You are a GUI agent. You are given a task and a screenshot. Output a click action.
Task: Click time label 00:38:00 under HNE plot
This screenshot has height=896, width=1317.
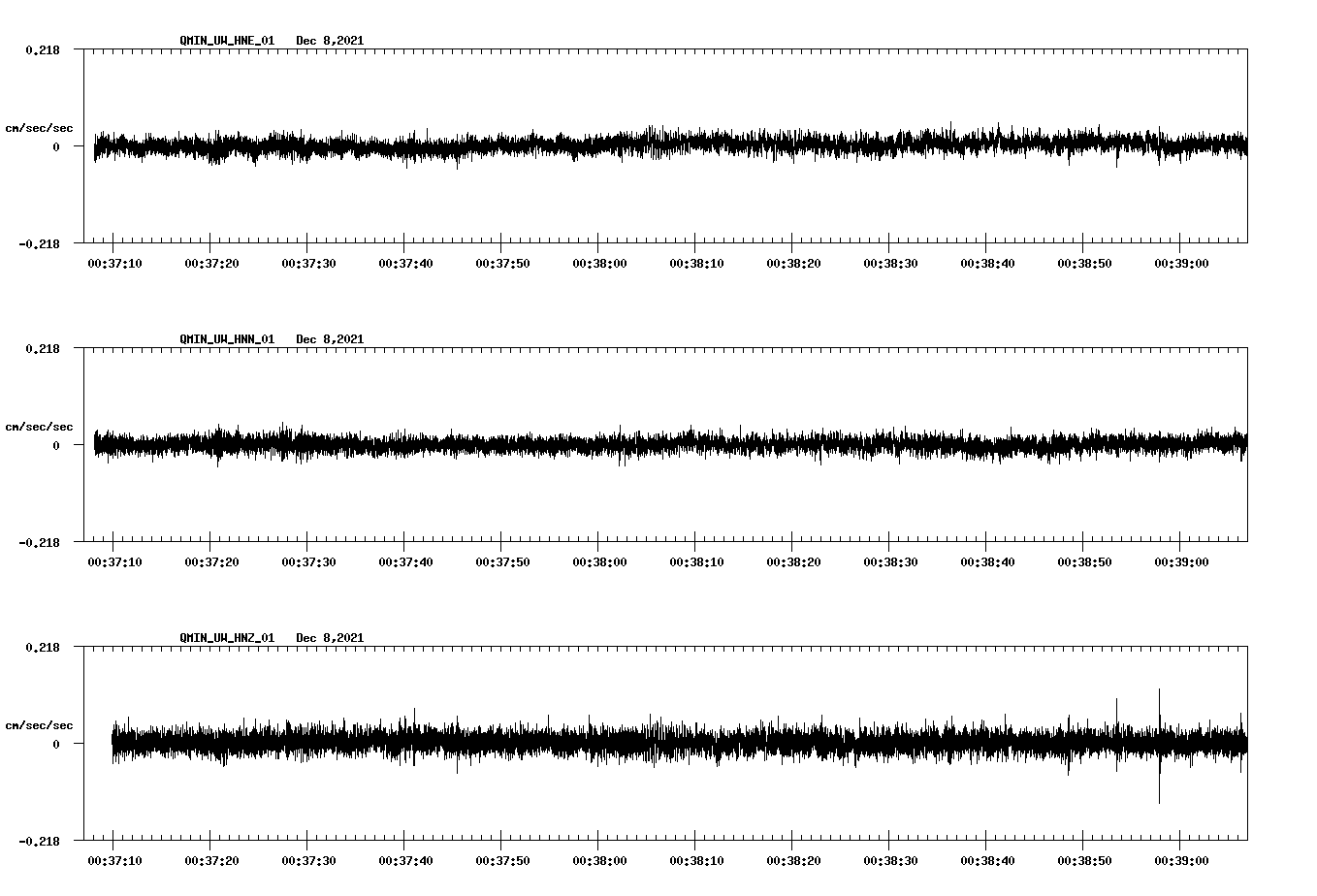point(599,264)
